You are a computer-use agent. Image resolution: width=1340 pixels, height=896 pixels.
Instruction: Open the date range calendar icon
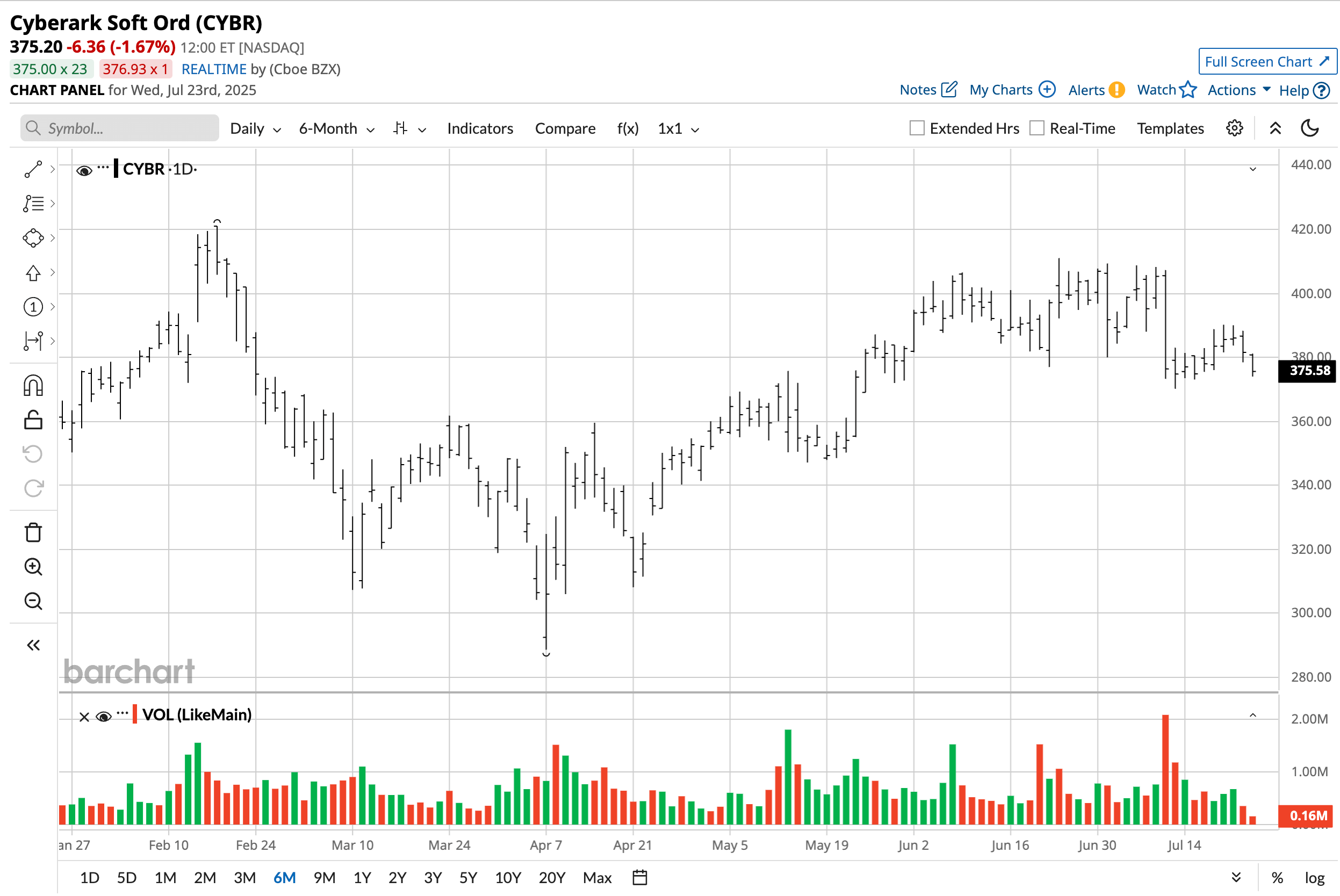pos(639,877)
